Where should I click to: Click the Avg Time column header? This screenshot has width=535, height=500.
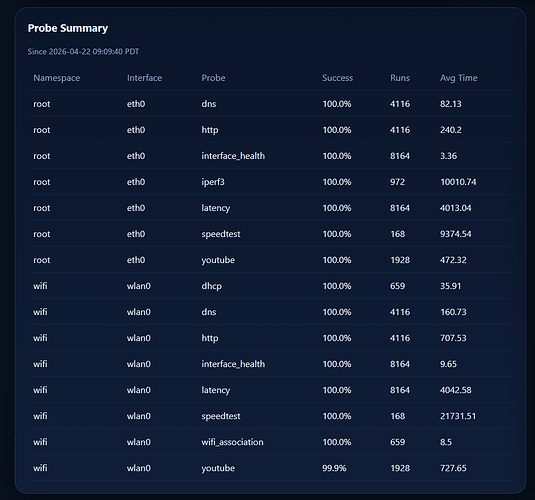(x=459, y=78)
